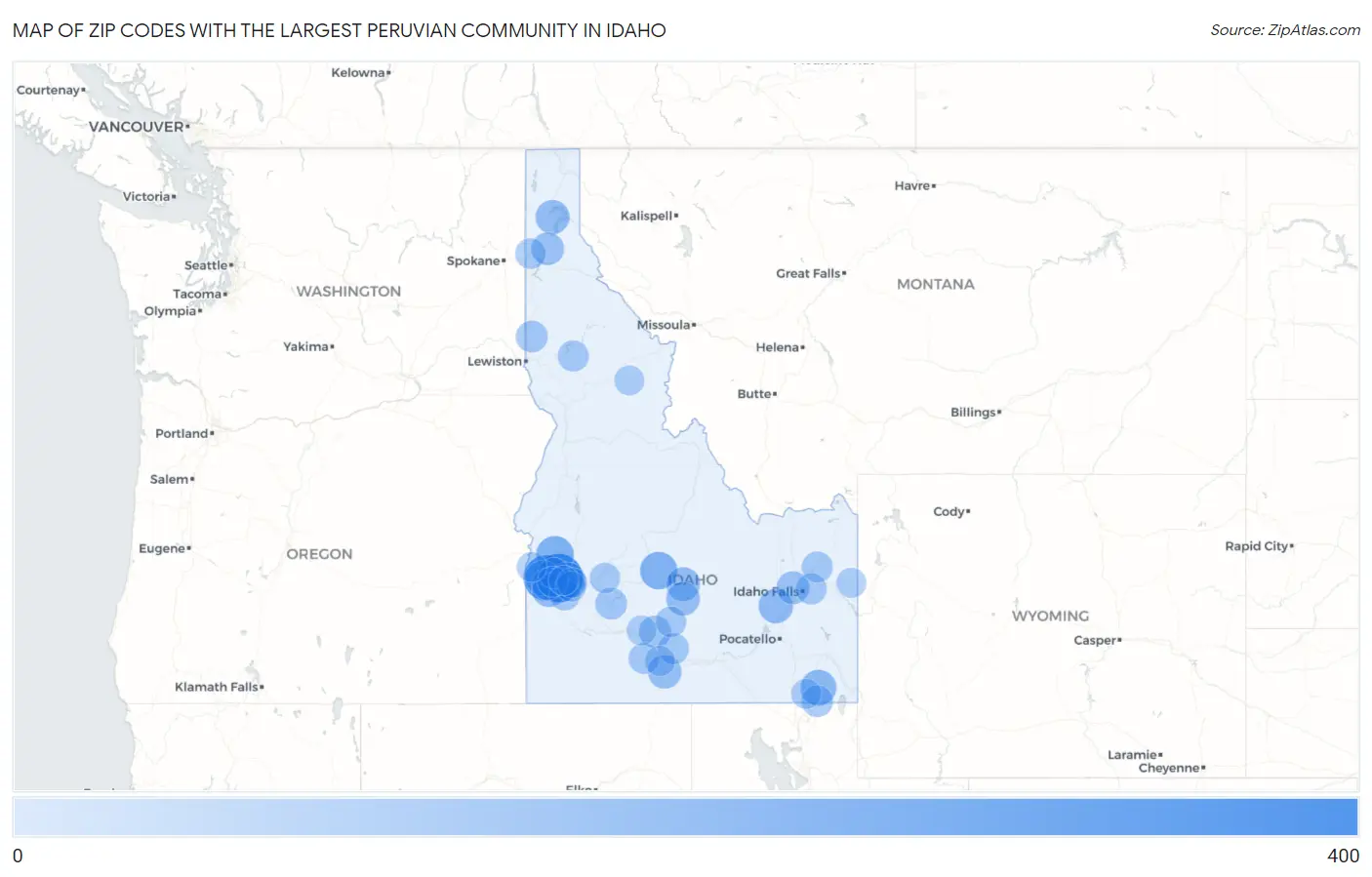The image size is (1372, 877).
Task: Click the Victoria city label
Action: 147,196
